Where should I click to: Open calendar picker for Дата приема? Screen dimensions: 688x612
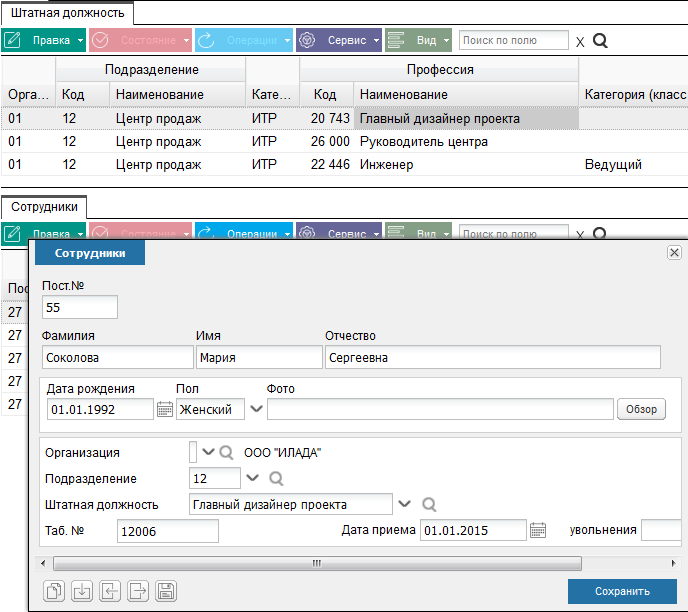click(x=538, y=530)
